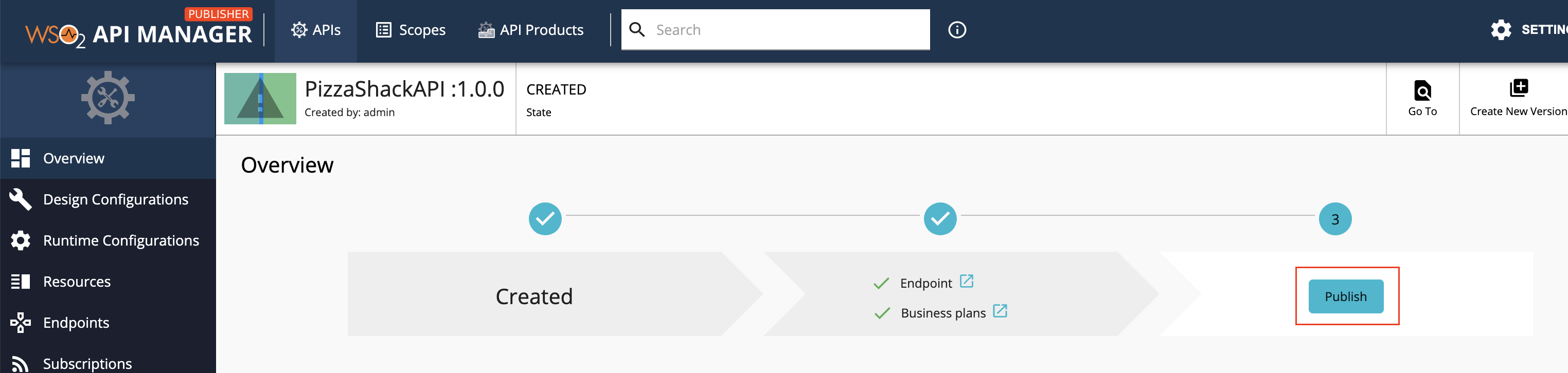The image size is (1568, 373).
Task: Click the Create New Version icon
Action: pyautogui.click(x=1519, y=88)
